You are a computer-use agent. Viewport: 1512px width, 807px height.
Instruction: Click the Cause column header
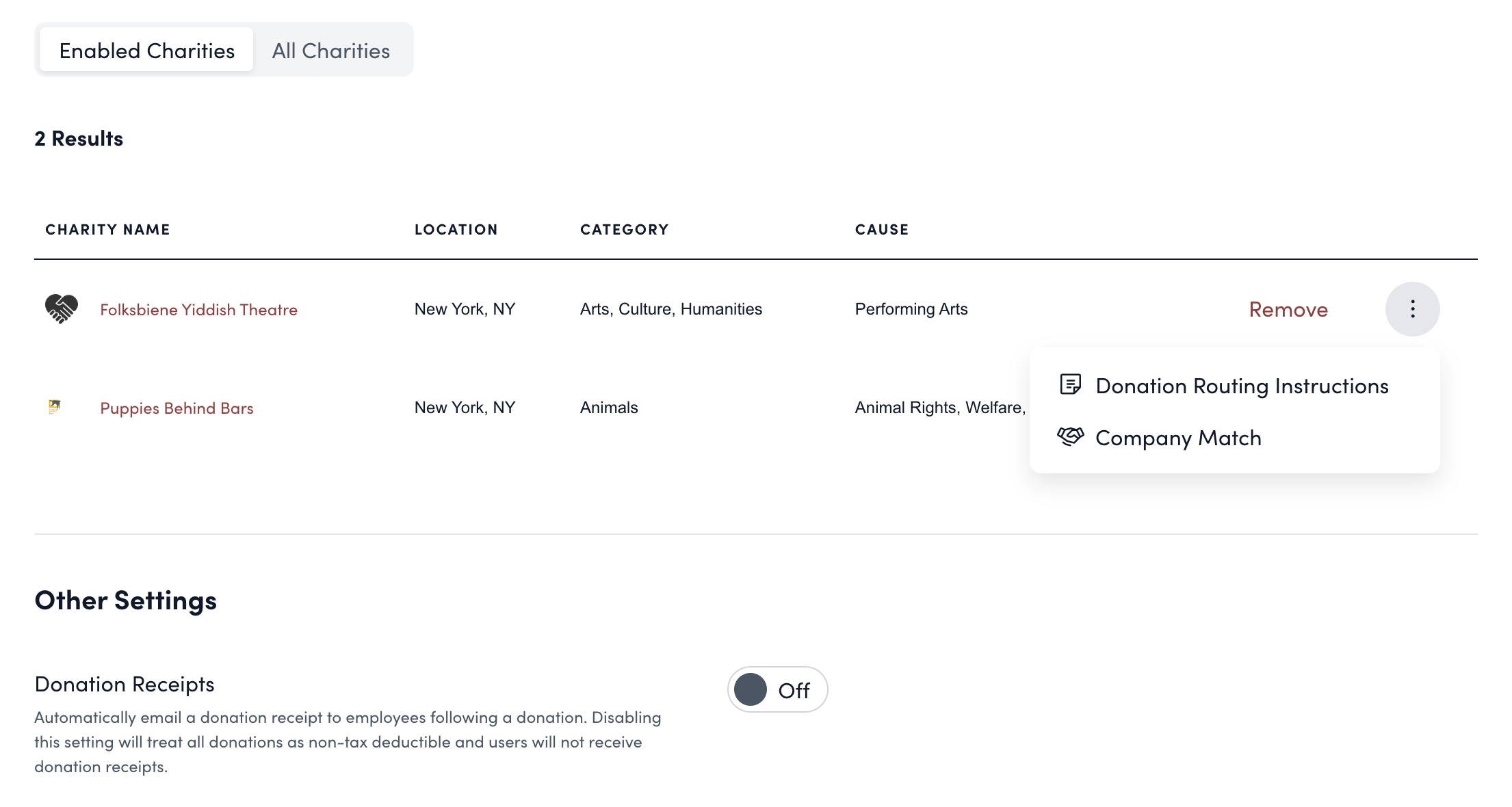point(881,230)
